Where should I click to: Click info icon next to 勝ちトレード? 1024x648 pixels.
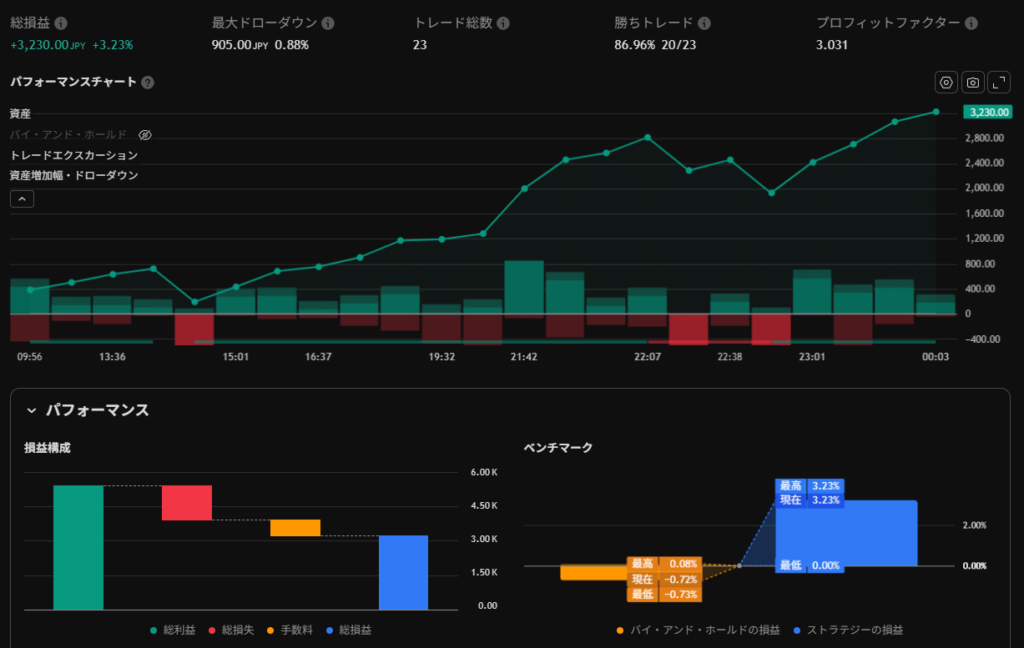(704, 23)
